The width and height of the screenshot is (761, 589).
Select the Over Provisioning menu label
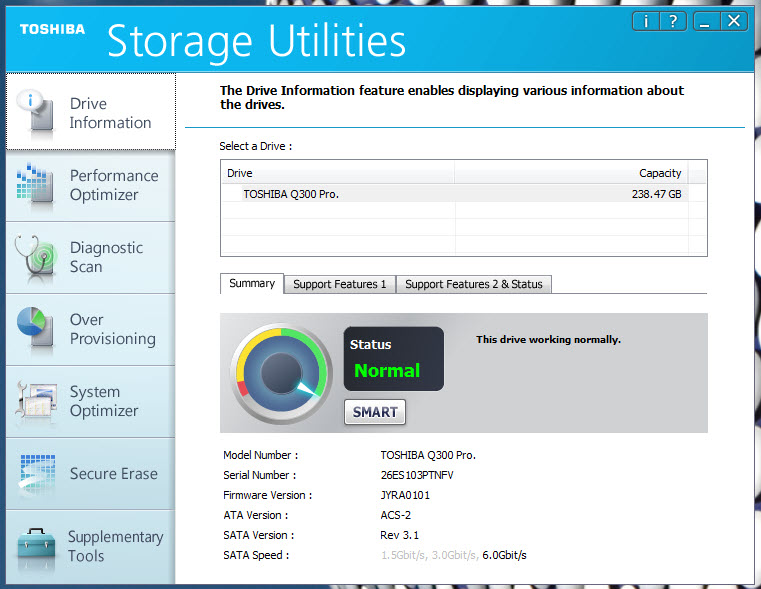click(113, 329)
